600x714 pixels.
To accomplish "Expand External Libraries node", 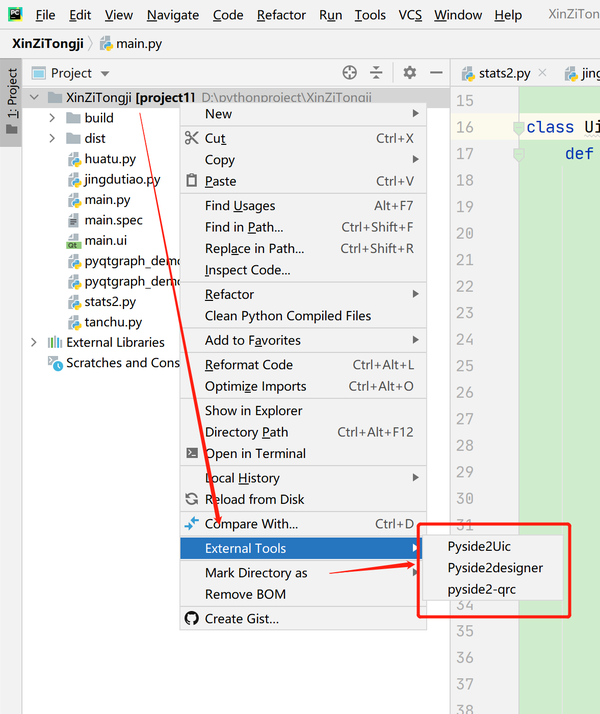I will 34,342.
